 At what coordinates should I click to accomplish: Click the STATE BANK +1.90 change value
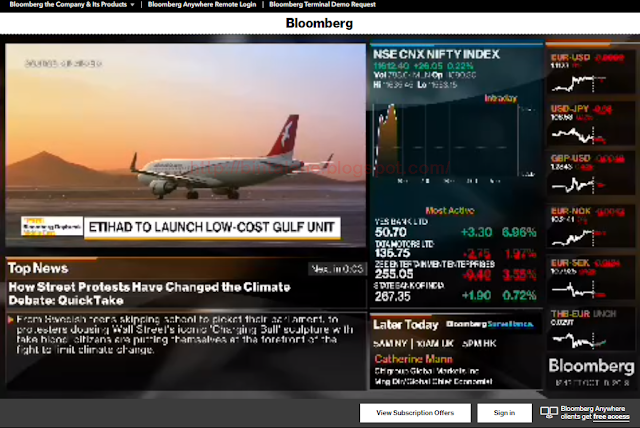click(x=476, y=295)
